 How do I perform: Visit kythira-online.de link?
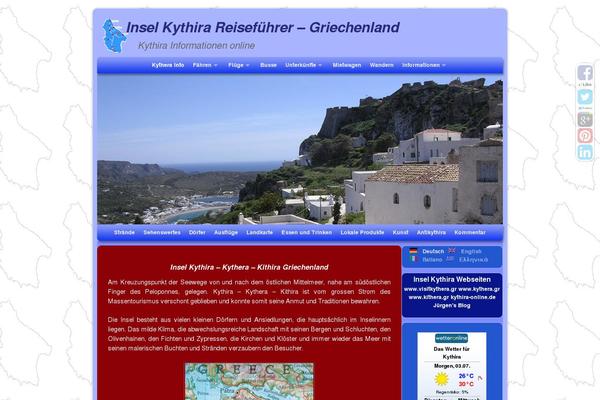(473, 297)
